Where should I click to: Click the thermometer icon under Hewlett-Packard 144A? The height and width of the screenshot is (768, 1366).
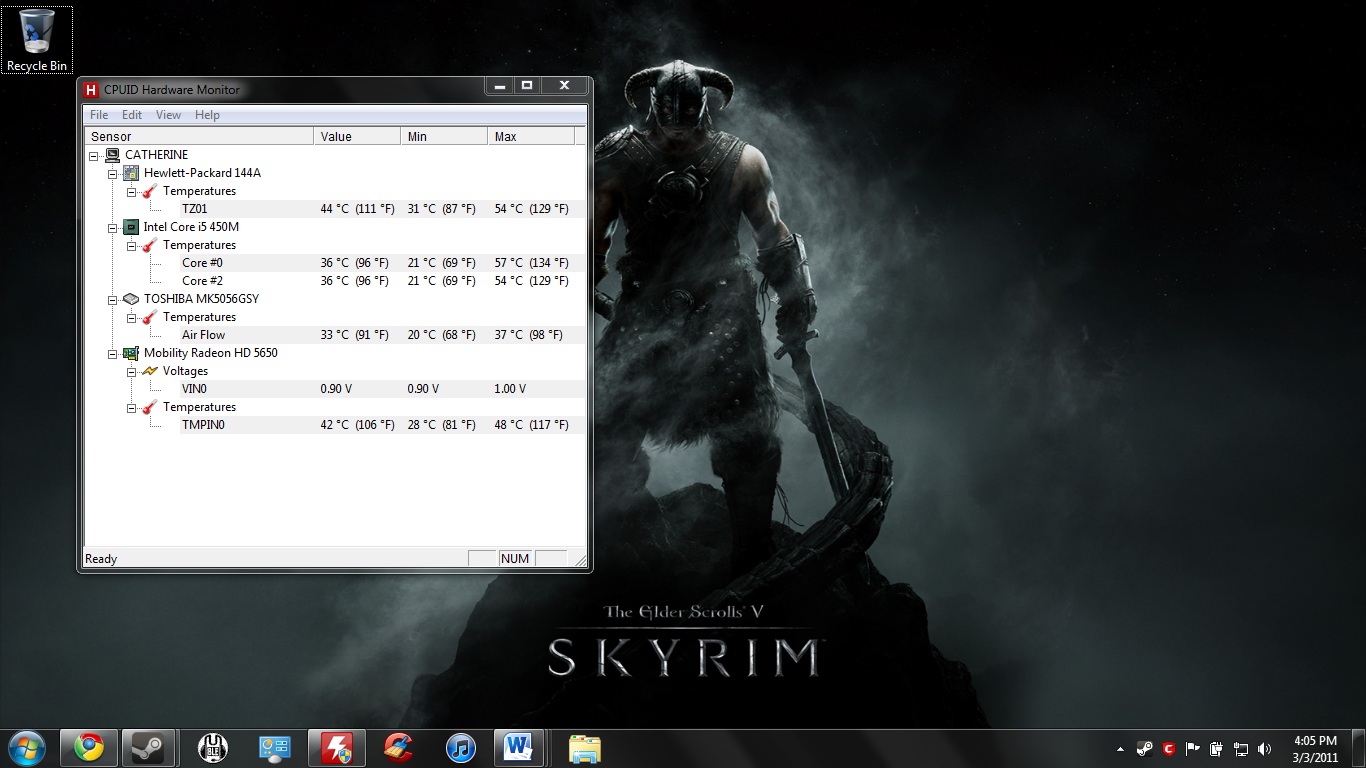pyautogui.click(x=150, y=191)
